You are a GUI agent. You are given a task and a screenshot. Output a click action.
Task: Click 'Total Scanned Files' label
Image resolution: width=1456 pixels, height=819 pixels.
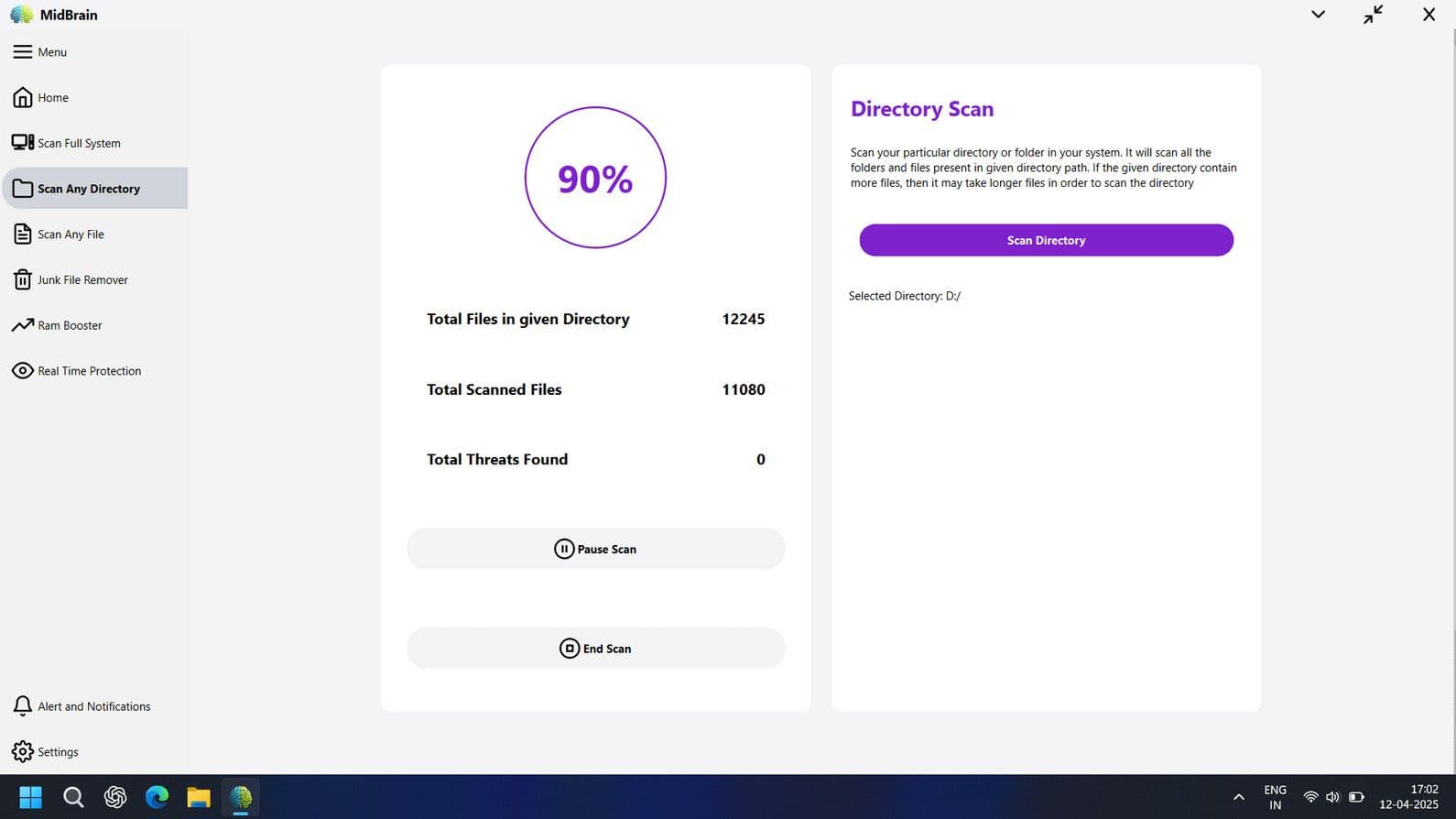[494, 389]
